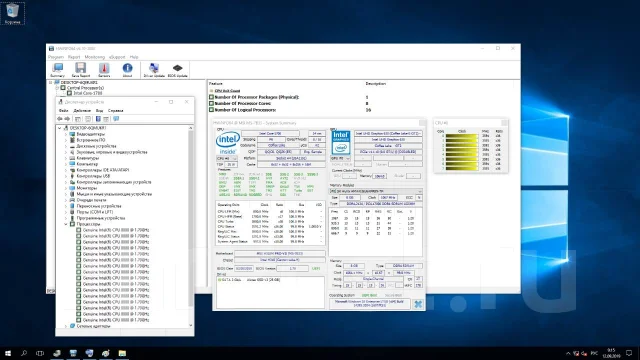This screenshot has width=640, height=360.
Task: Show hidden tray icons chevron
Action: click(568, 353)
